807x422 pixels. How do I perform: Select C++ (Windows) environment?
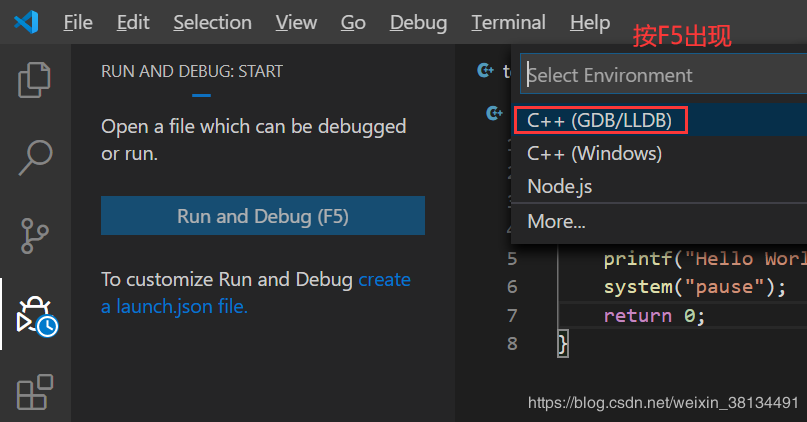(594, 154)
